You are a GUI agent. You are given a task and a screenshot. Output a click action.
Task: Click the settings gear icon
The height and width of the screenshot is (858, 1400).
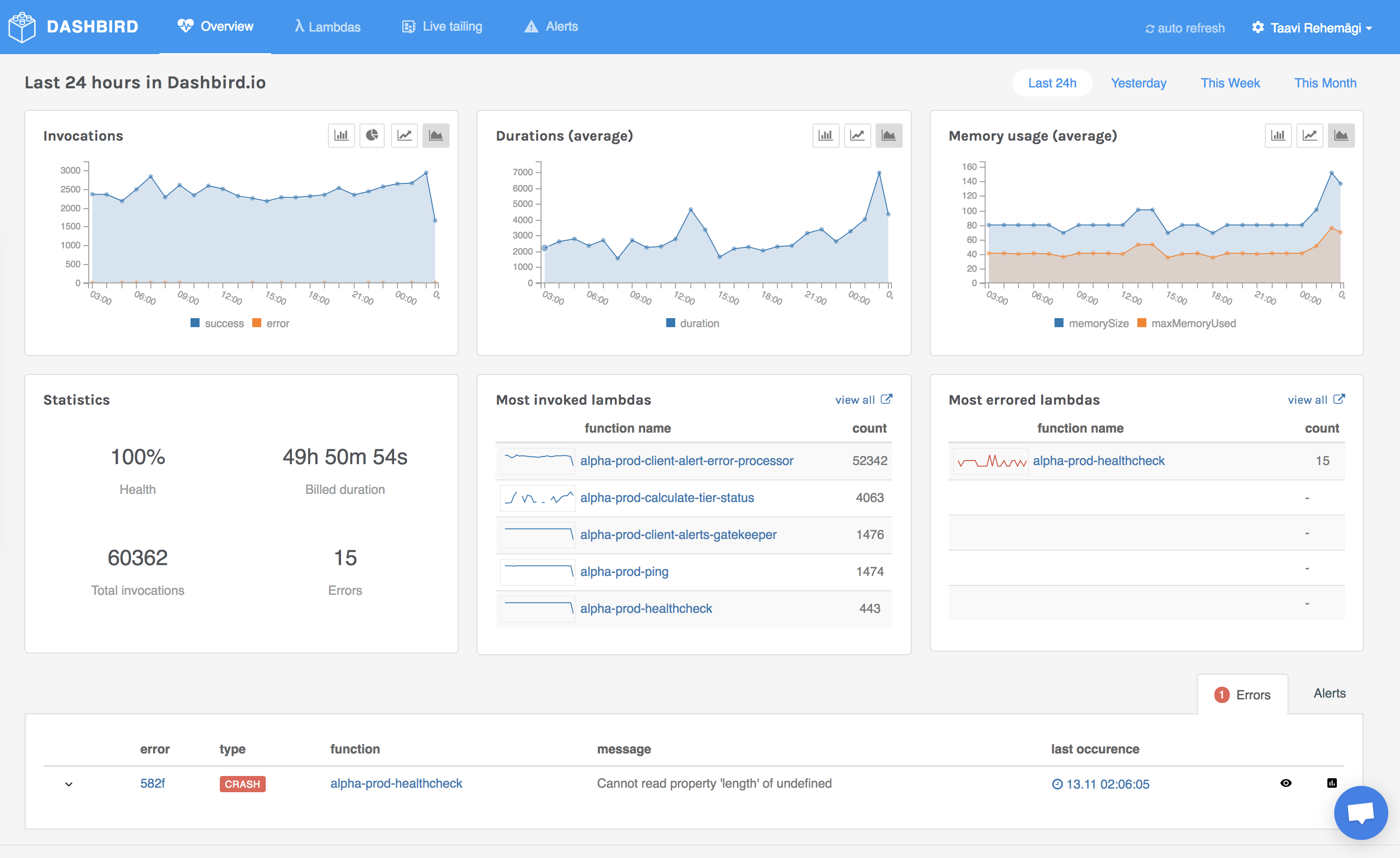click(1258, 27)
